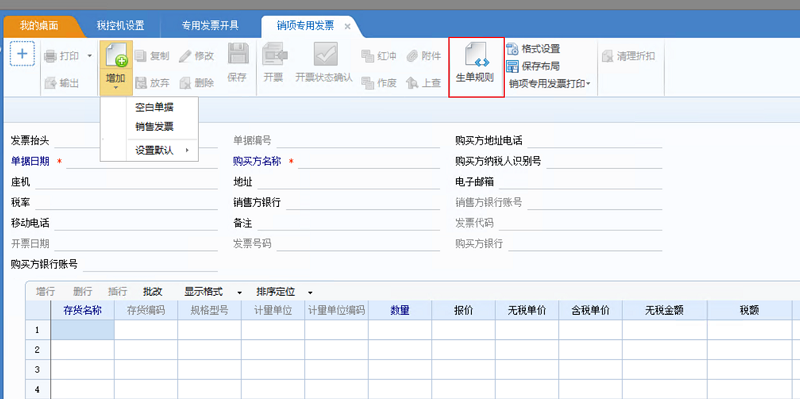Click the 输出 export icon

click(50, 83)
